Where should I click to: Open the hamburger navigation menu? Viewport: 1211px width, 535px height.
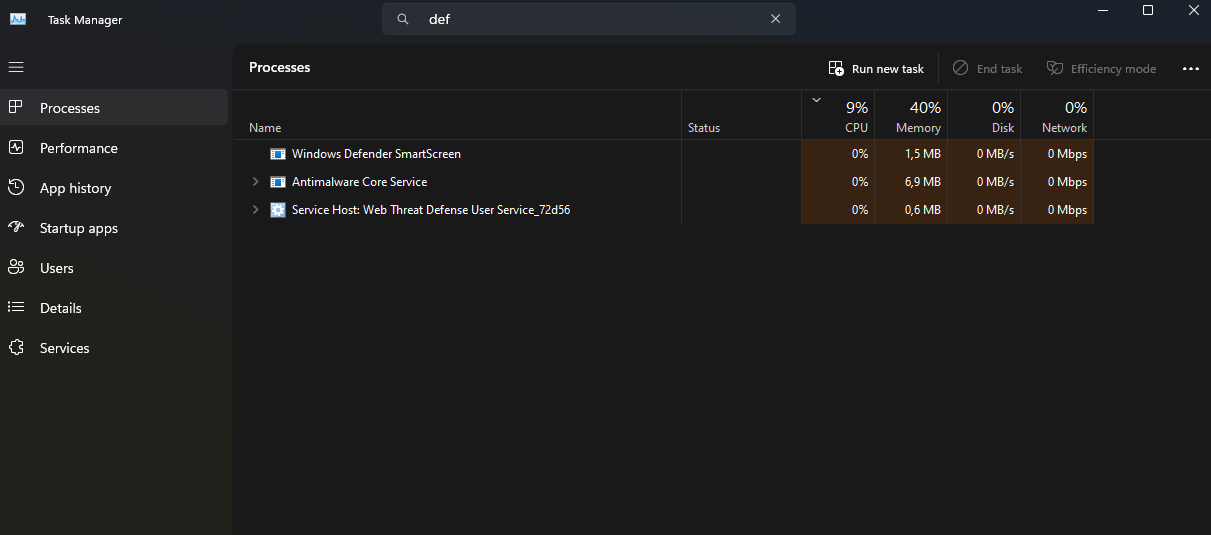point(16,67)
